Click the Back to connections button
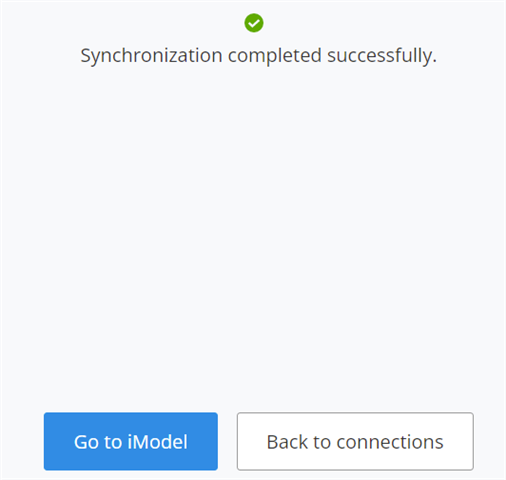The image size is (506, 480). pyautogui.click(x=355, y=441)
